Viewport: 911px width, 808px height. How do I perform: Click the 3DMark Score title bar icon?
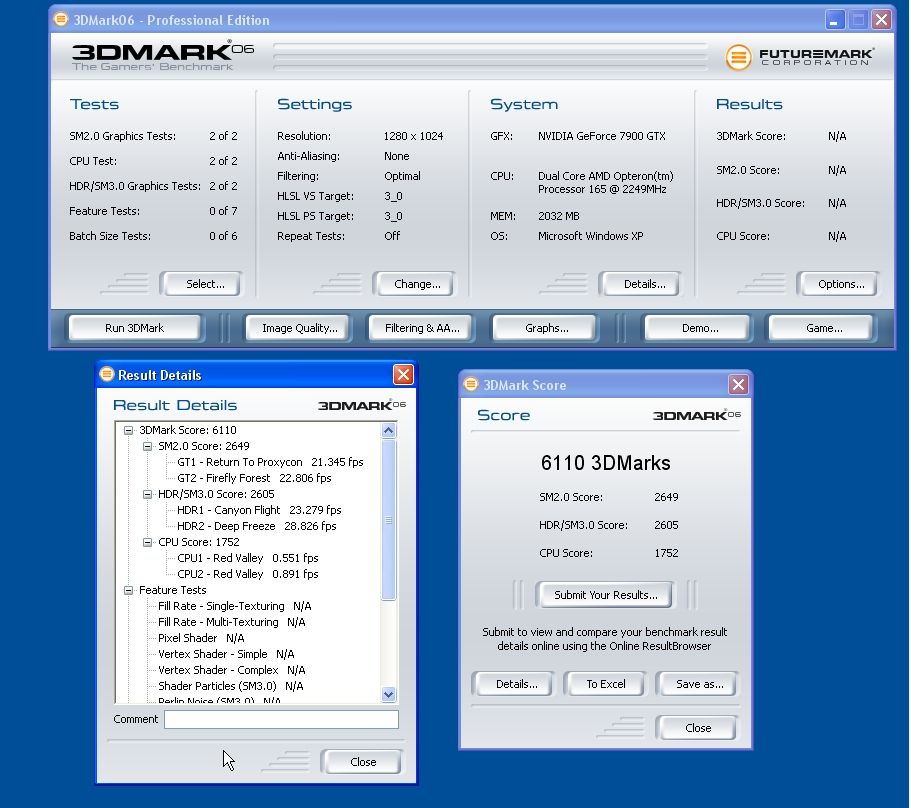(471, 384)
